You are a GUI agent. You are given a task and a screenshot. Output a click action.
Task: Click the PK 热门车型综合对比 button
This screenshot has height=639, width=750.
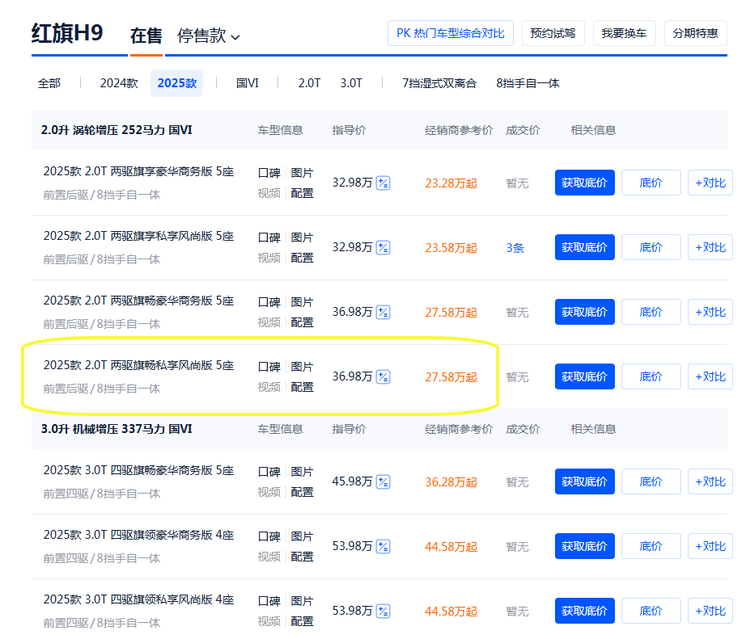pyautogui.click(x=450, y=33)
